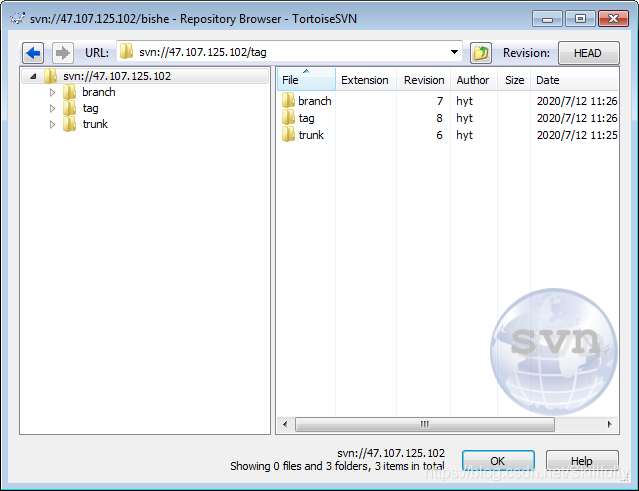Click the horizontal scrollbar thumb in the file list

click(425, 424)
